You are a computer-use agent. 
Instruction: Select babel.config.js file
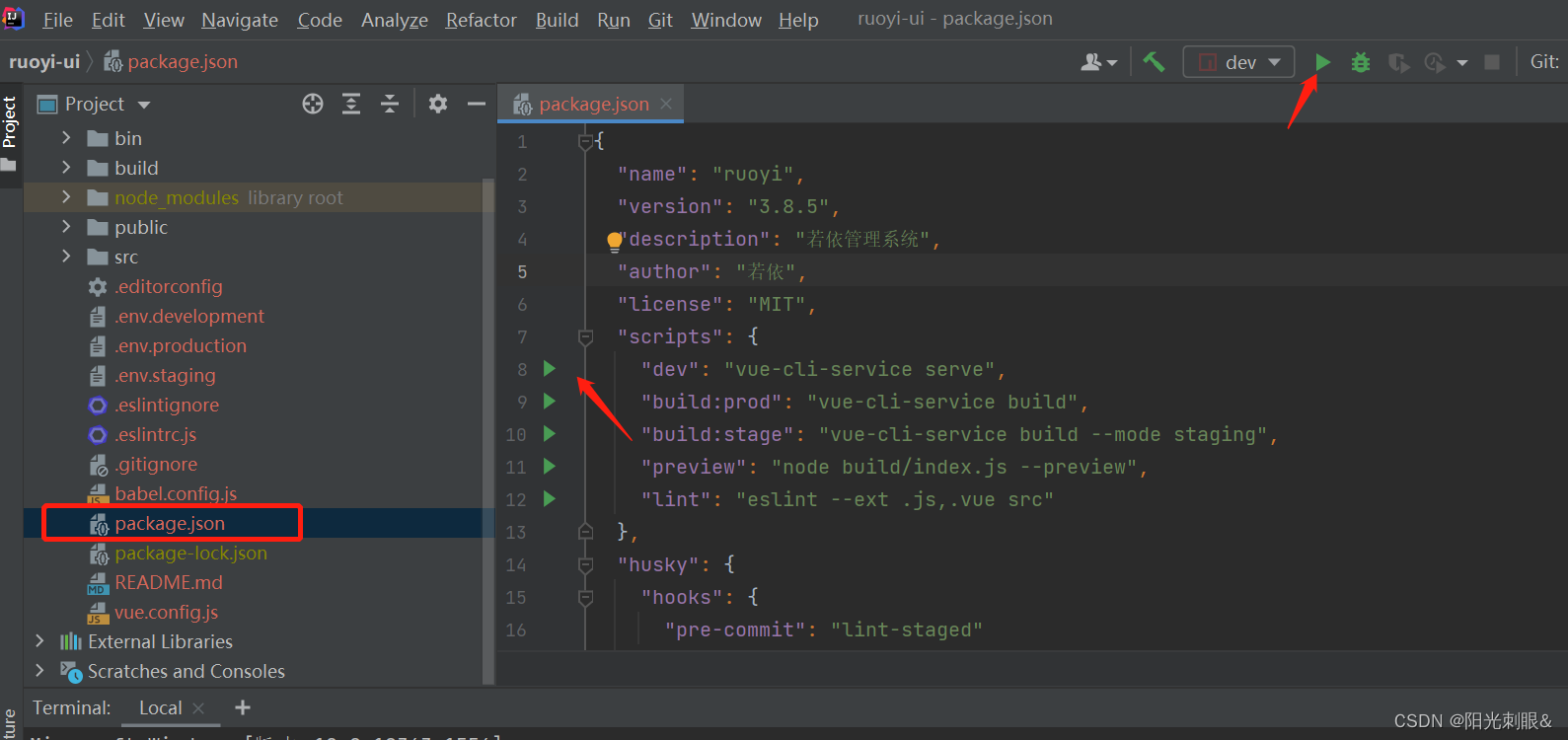(x=176, y=493)
